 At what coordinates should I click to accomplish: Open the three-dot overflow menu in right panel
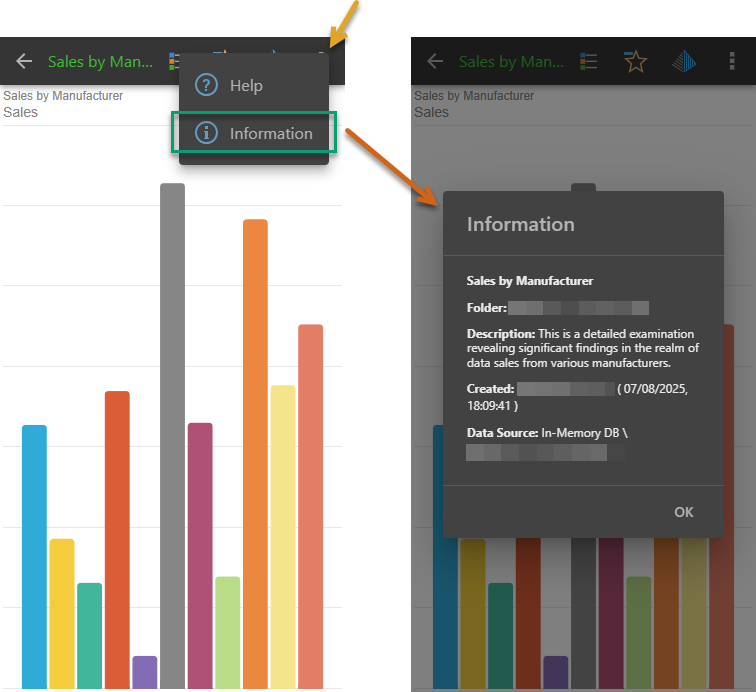732,62
